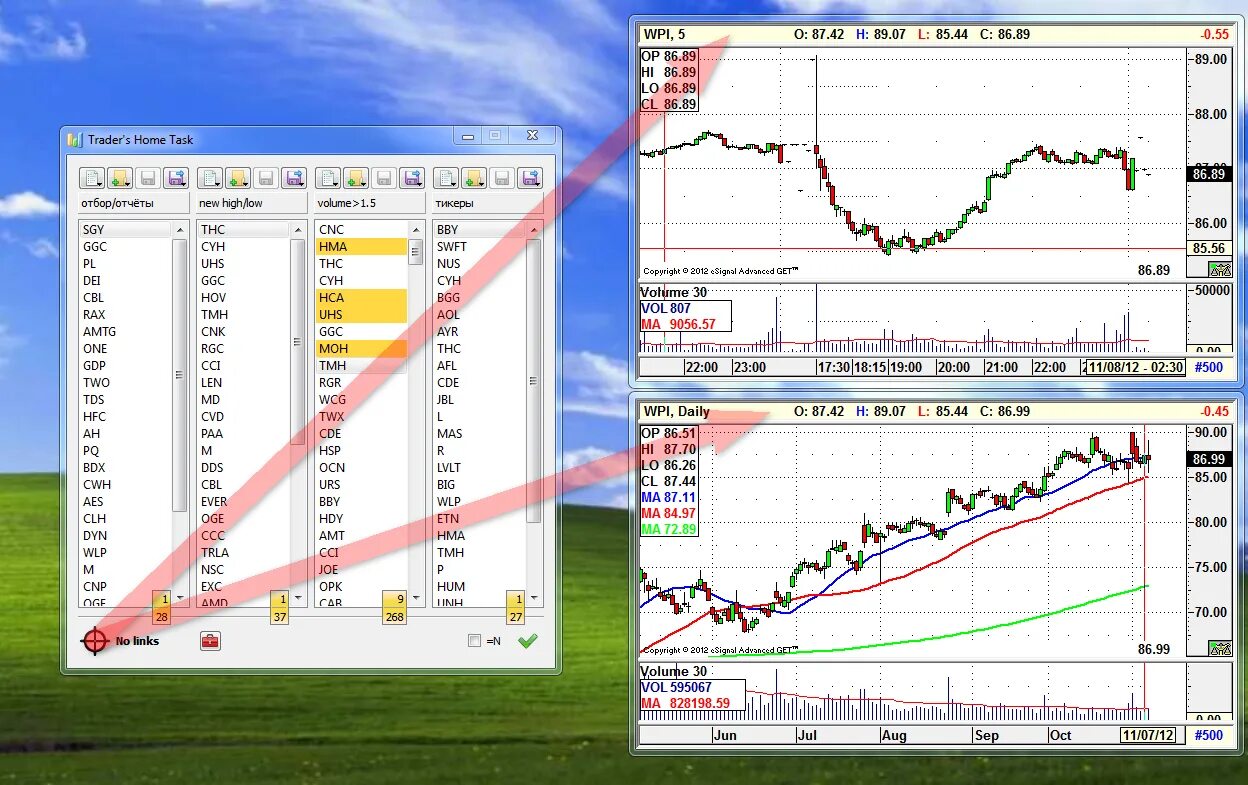Save the volume>1.5 list
This screenshot has width=1248, height=785.
click(383, 177)
